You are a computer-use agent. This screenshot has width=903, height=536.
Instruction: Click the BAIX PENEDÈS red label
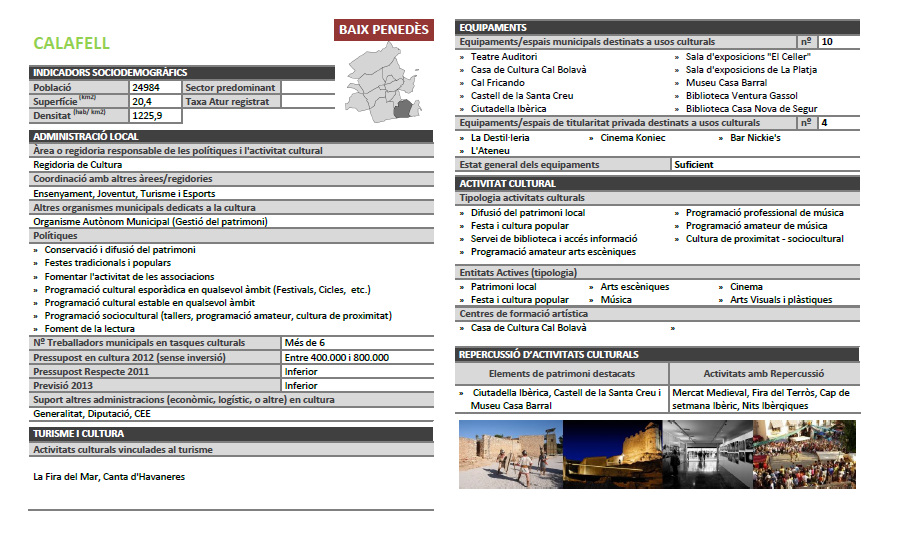click(384, 30)
